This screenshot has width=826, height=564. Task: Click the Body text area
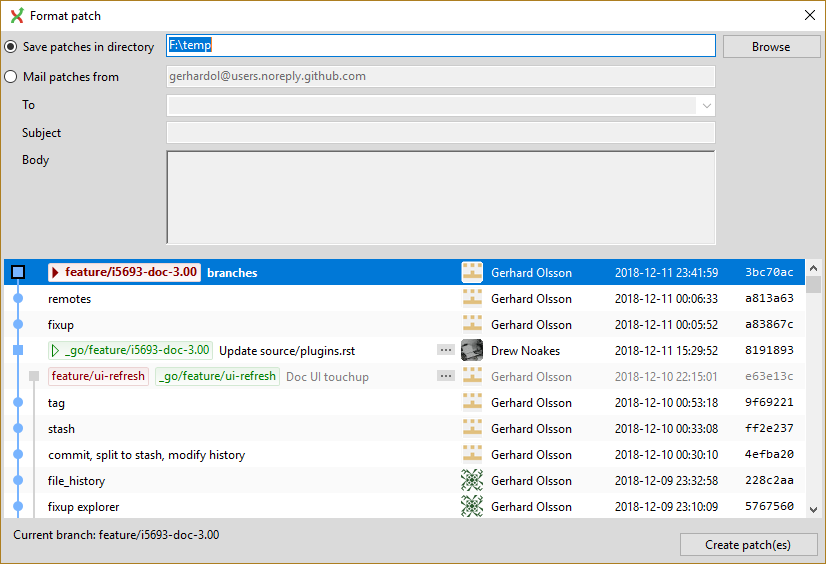(441, 197)
